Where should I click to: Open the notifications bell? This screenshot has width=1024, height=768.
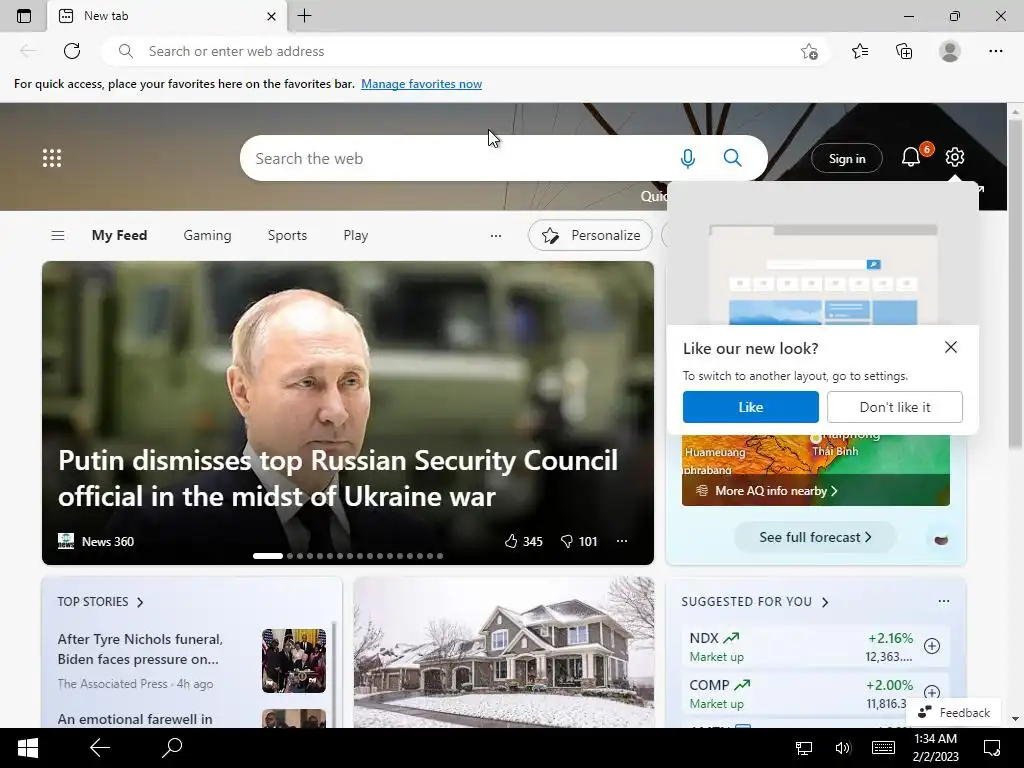click(910, 157)
